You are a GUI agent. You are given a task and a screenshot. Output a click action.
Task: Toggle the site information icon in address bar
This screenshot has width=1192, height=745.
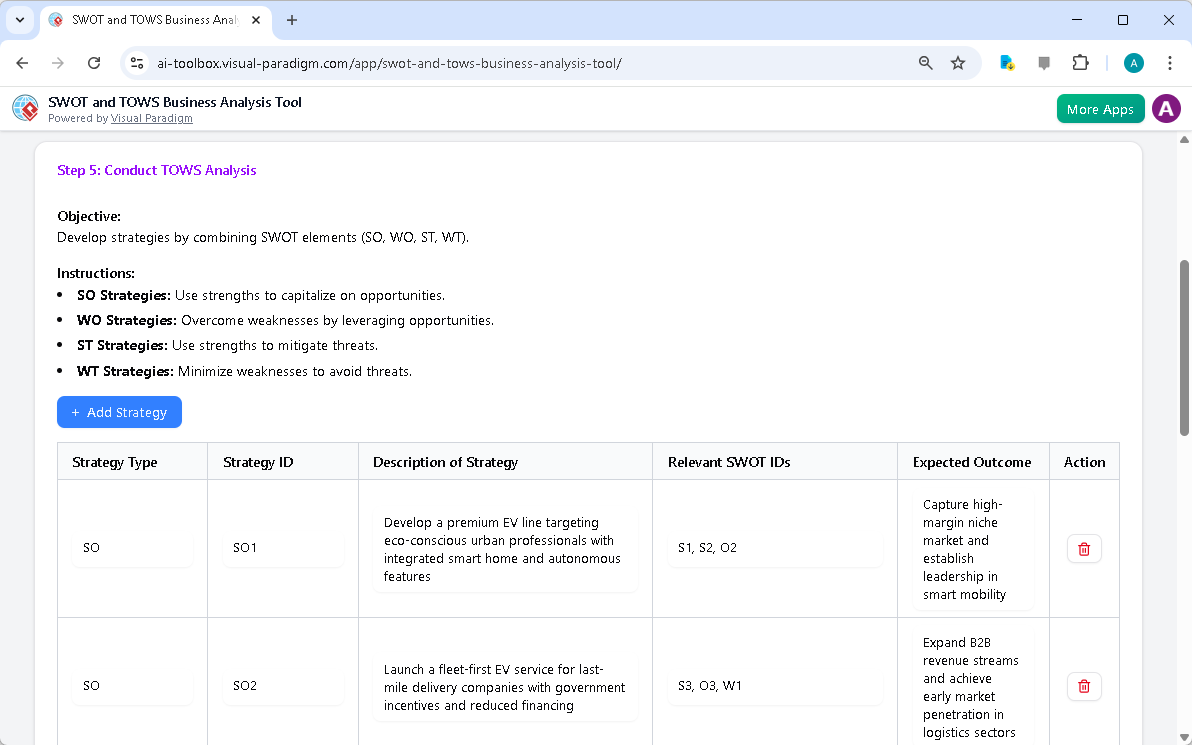pyautogui.click(x=136, y=62)
